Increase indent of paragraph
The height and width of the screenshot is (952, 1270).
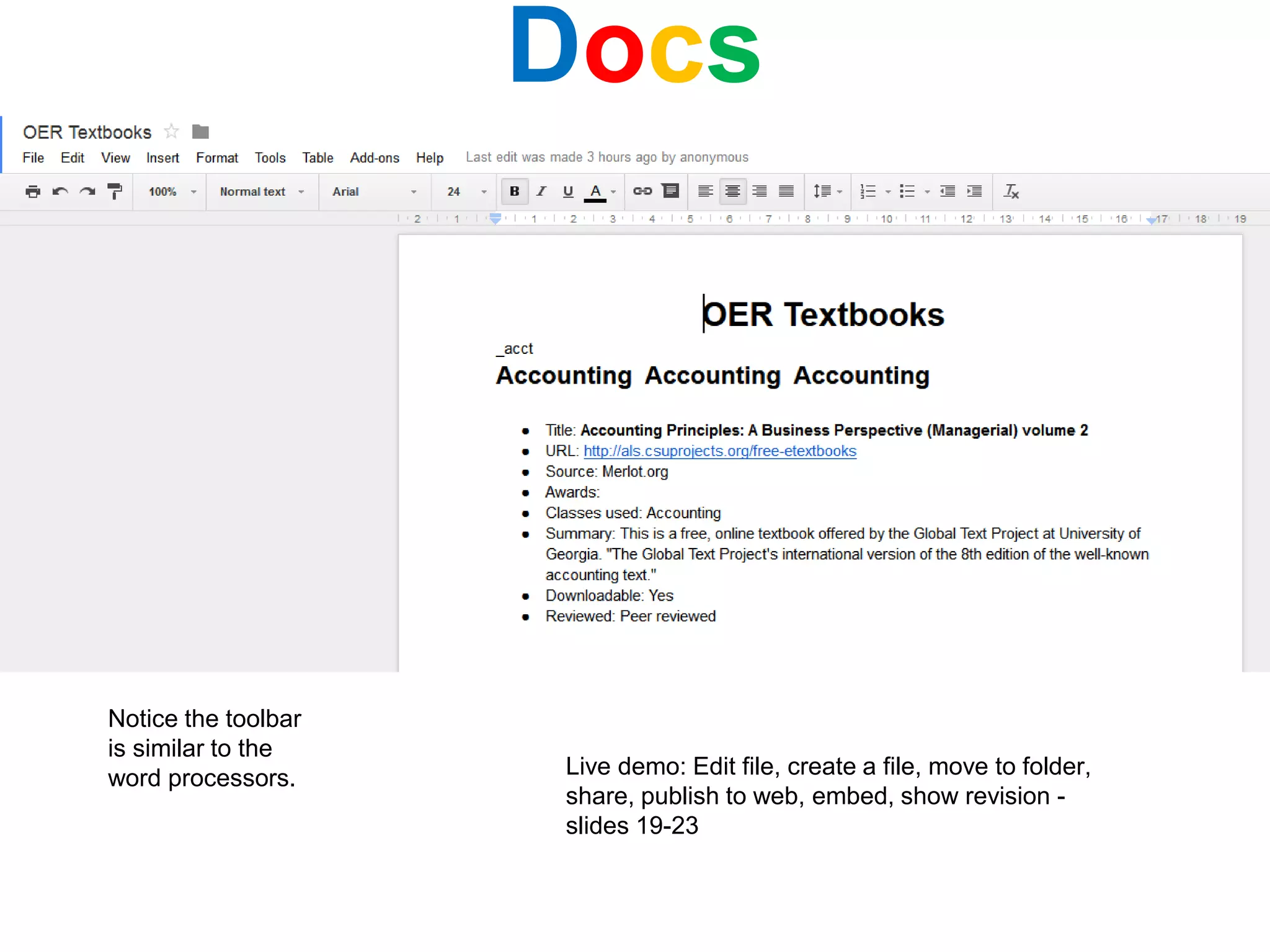coord(975,192)
